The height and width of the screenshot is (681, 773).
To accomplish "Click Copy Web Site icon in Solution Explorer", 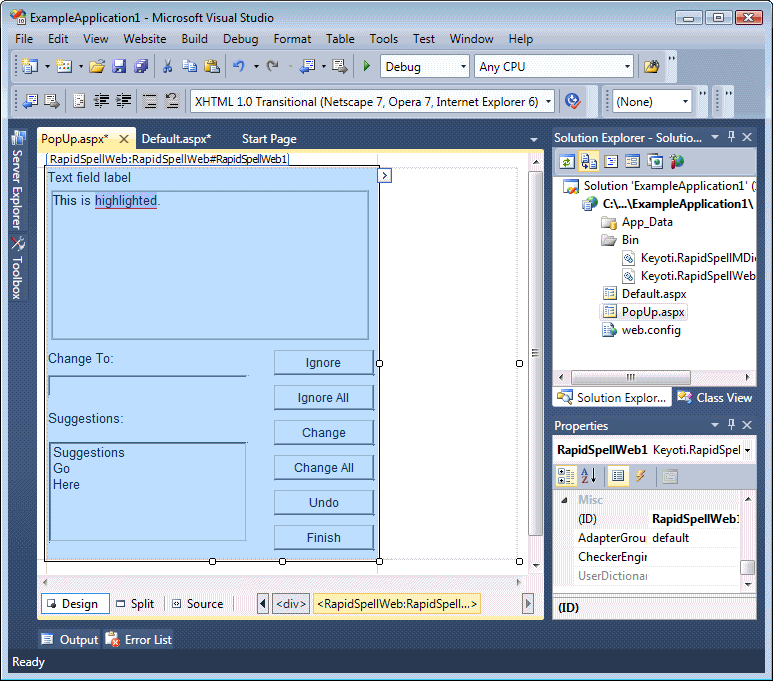I will [655, 162].
